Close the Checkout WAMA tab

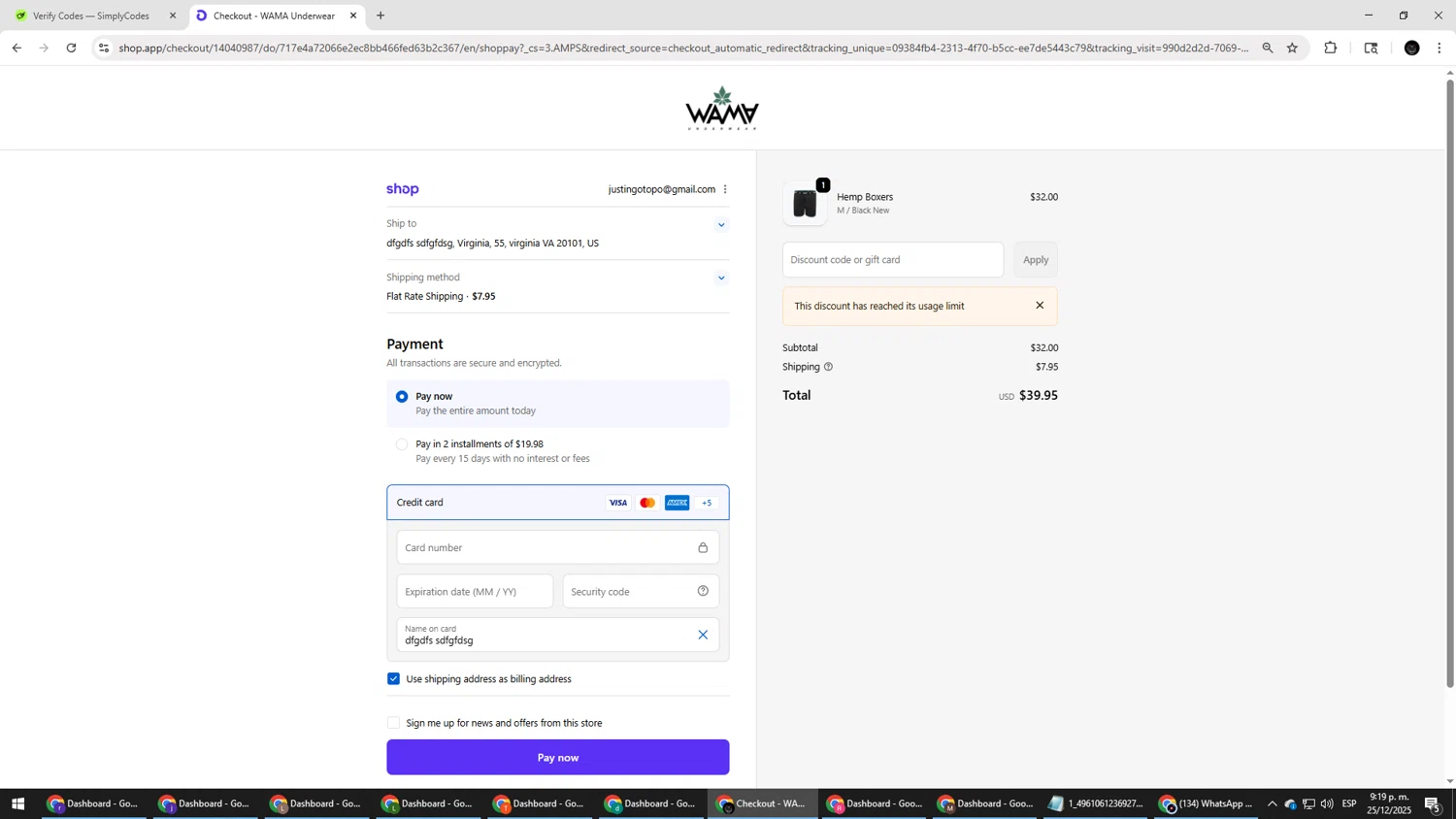353,16
